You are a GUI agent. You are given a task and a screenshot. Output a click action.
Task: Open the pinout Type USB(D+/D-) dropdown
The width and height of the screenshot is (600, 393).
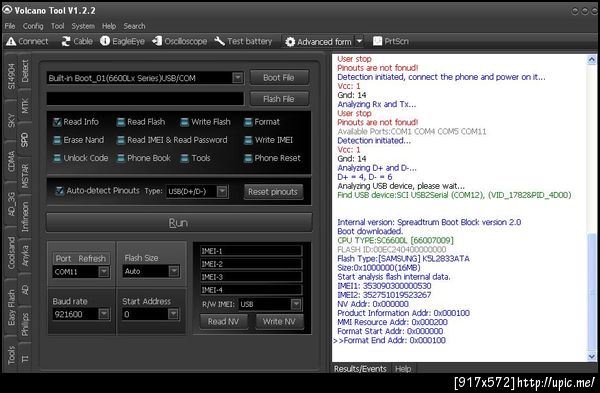coord(222,191)
